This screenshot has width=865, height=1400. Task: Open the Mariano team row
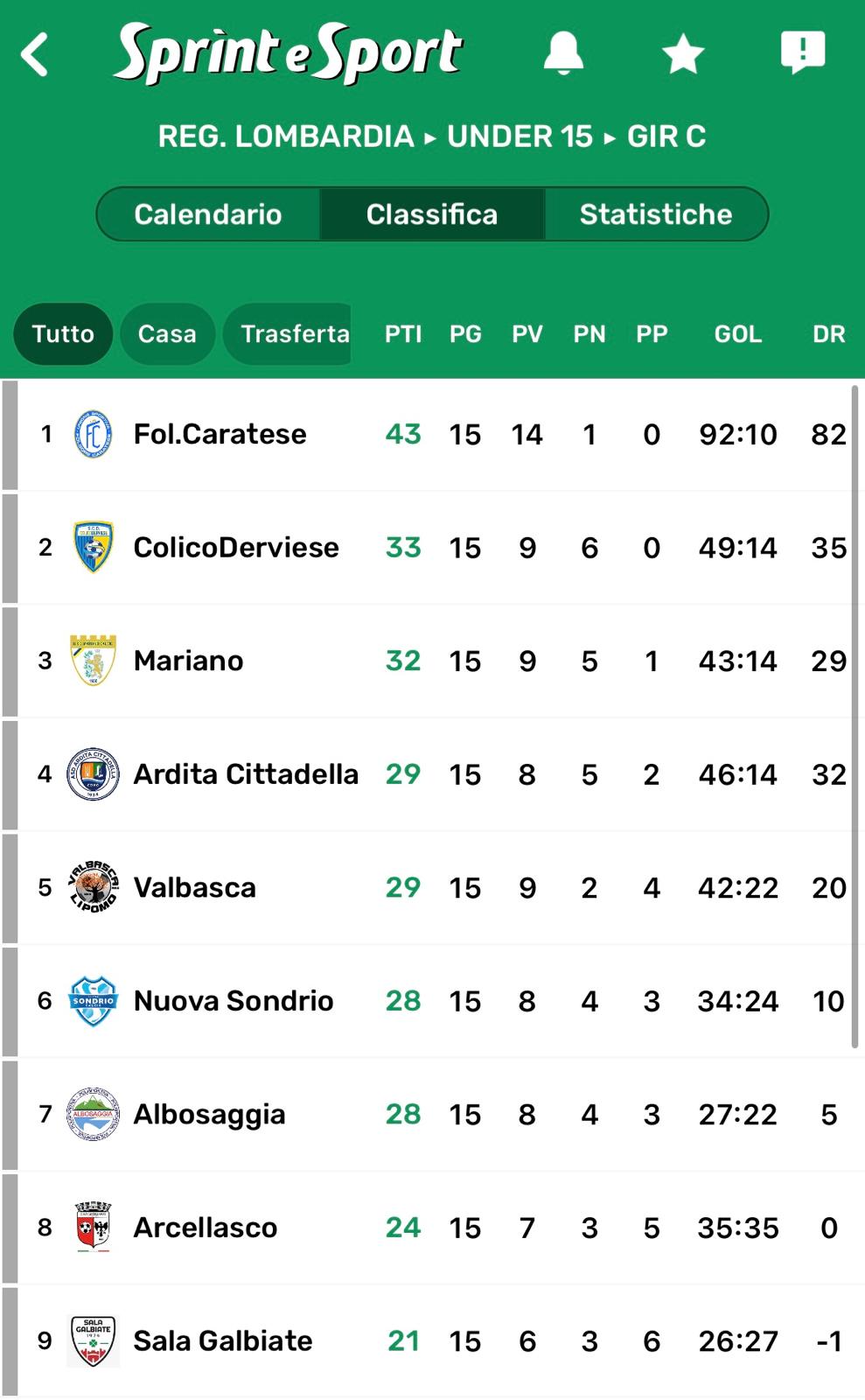(188, 661)
